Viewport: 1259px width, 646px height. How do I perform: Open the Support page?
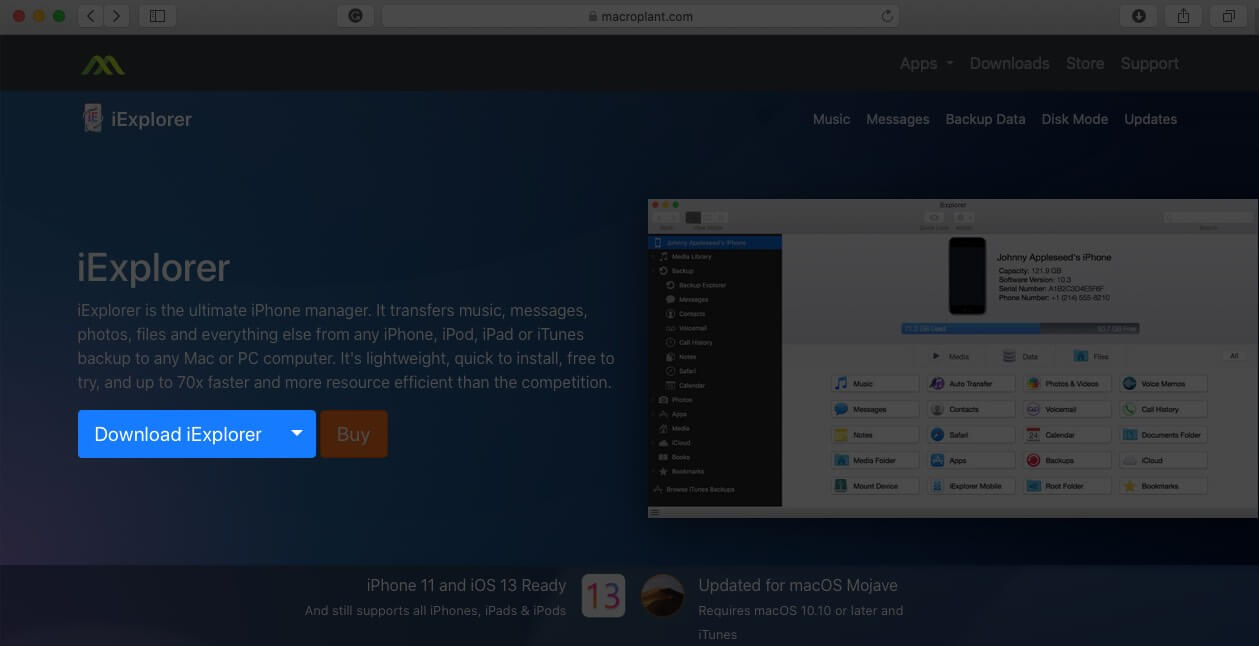1149,63
